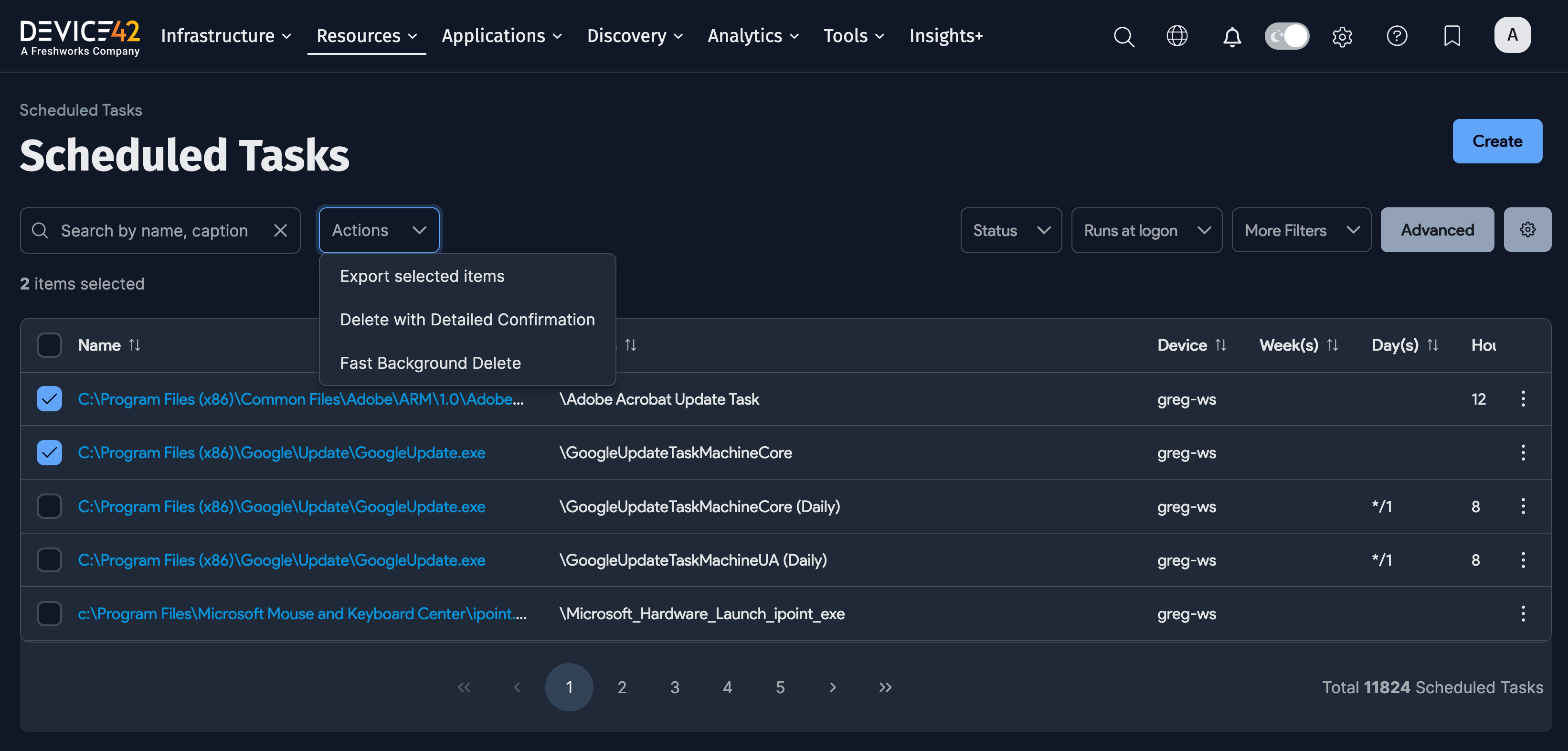Screen dimensions: 1568x751
Task: Go to page 3 of results
Action: coord(675,687)
